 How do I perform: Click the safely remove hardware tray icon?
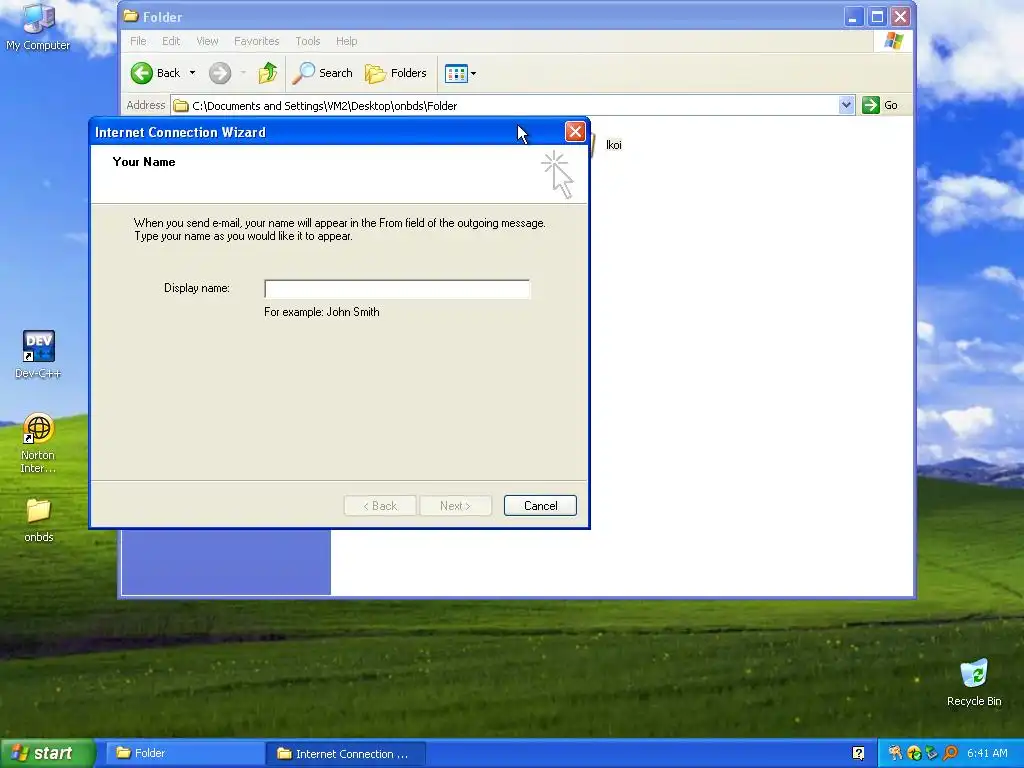(x=932, y=753)
